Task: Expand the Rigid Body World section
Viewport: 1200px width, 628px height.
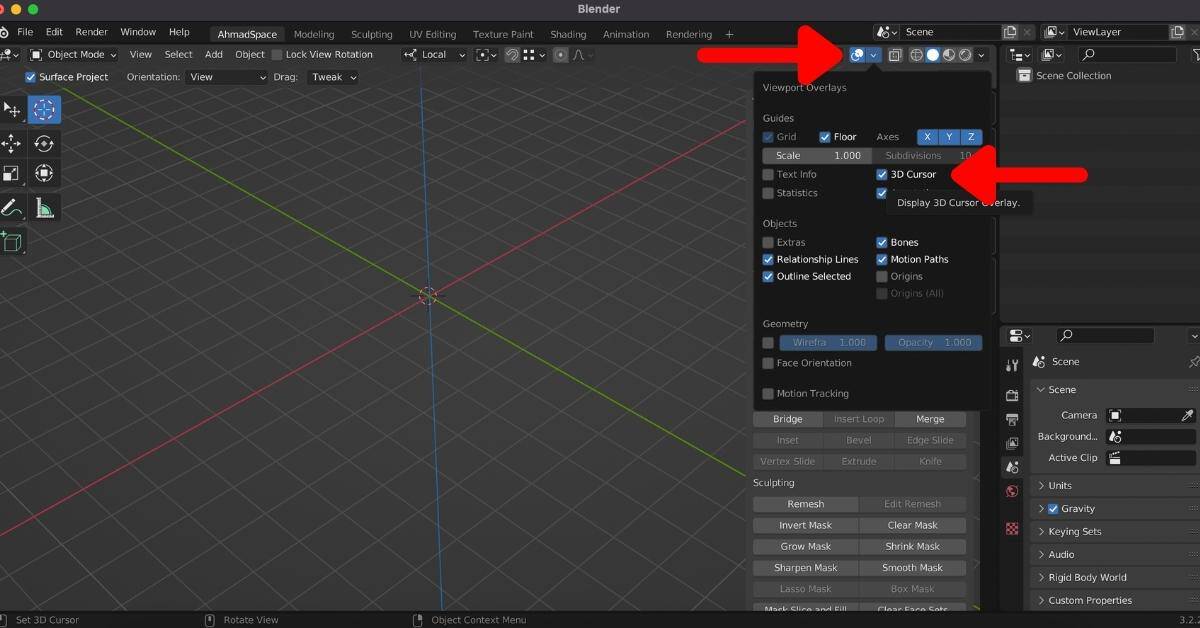Action: [1090, 577]
